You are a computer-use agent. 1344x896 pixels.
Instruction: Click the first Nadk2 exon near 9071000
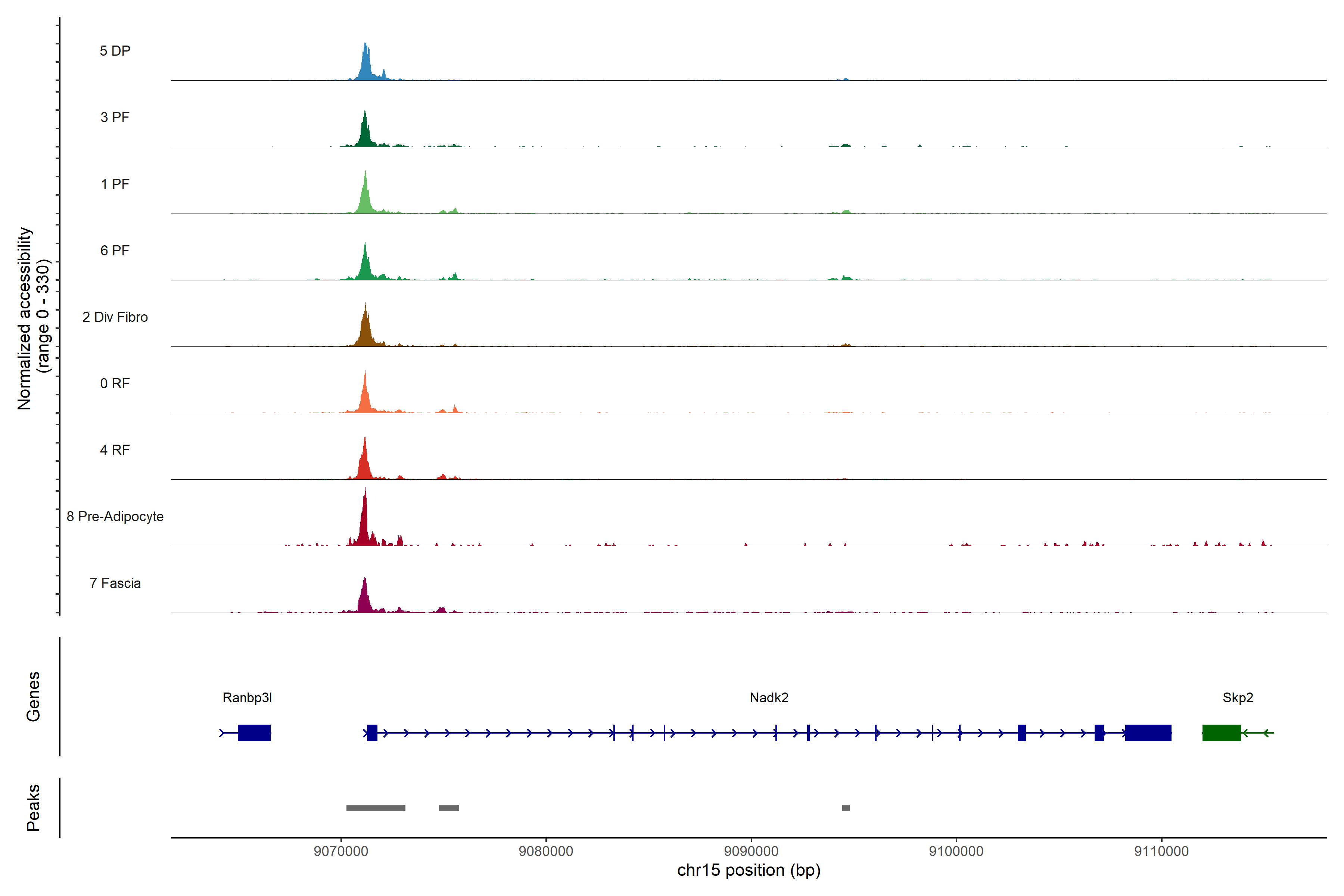pyautogui.click(x=372, y=732)
